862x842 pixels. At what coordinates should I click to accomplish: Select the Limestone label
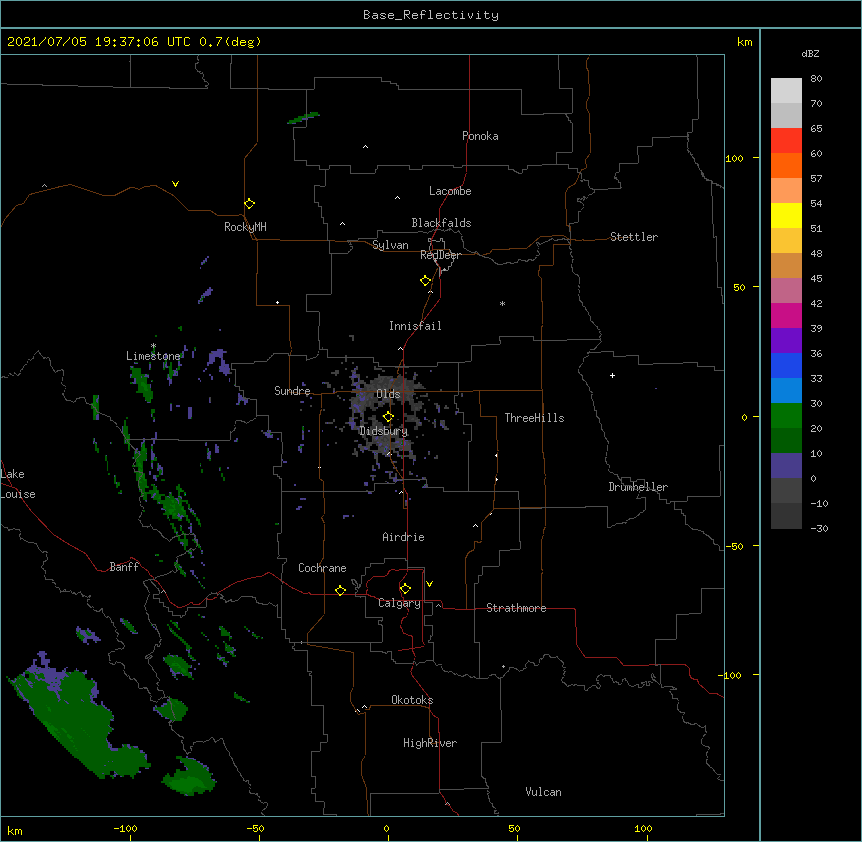(x=153, y=356)
